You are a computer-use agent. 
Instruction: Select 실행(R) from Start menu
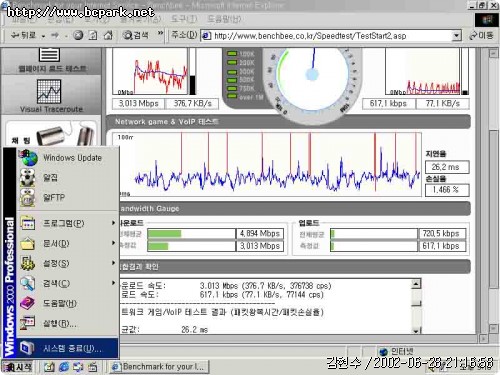point(68,323)
